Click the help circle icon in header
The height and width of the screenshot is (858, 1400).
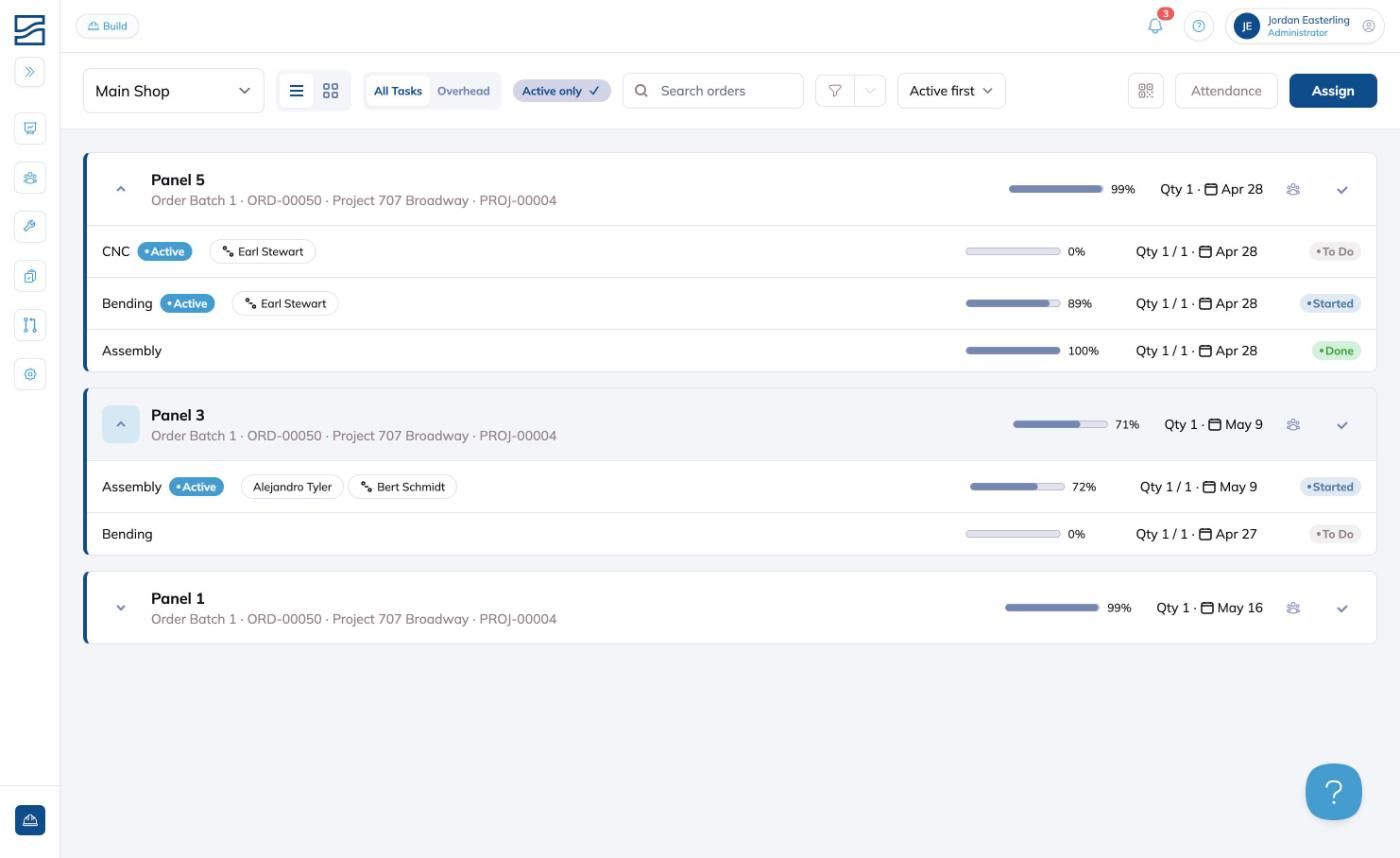point(1199,26)
